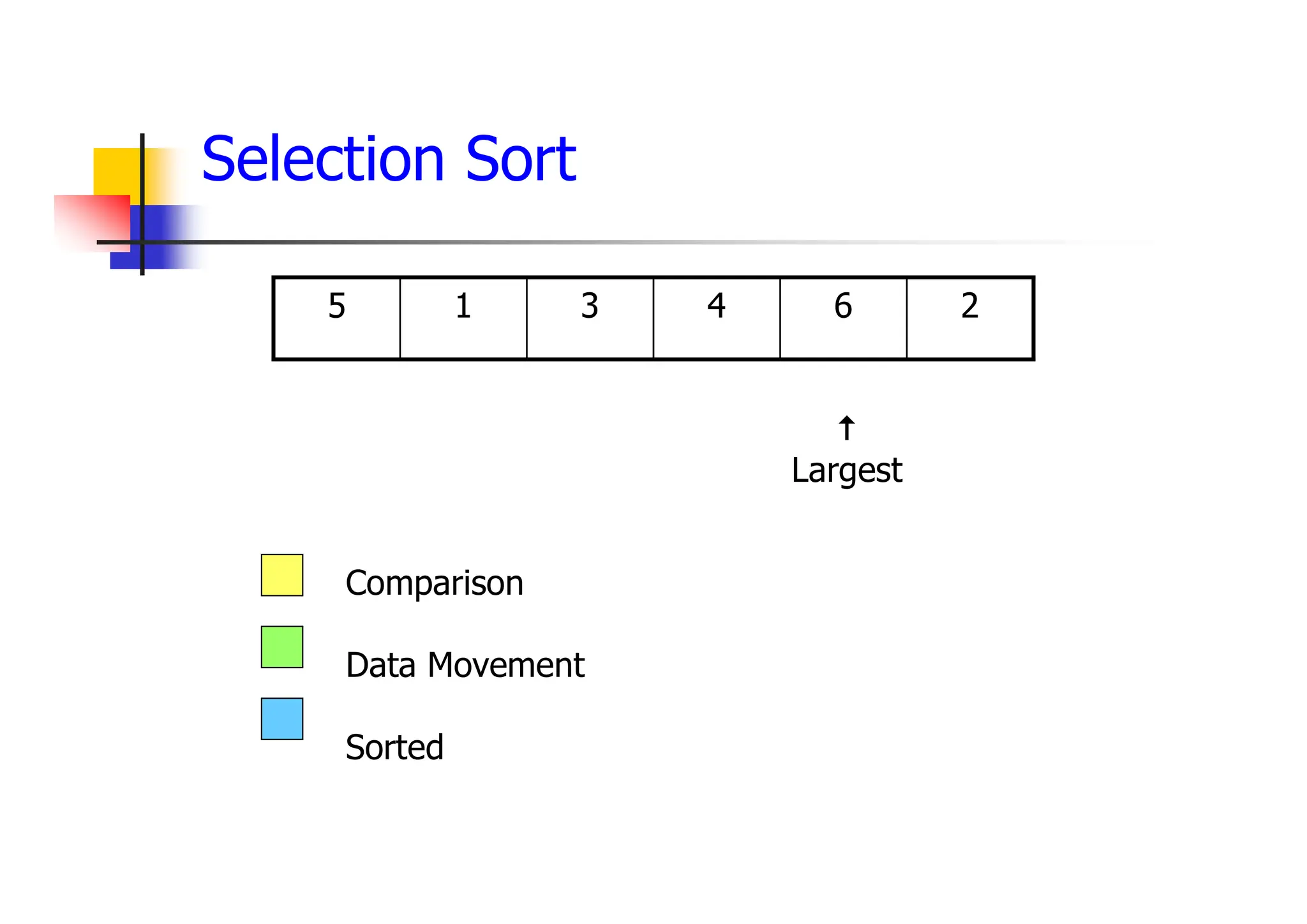Select the "Data Movement" legend text
The image size is (1307, 924).
[x=465, y=665]
